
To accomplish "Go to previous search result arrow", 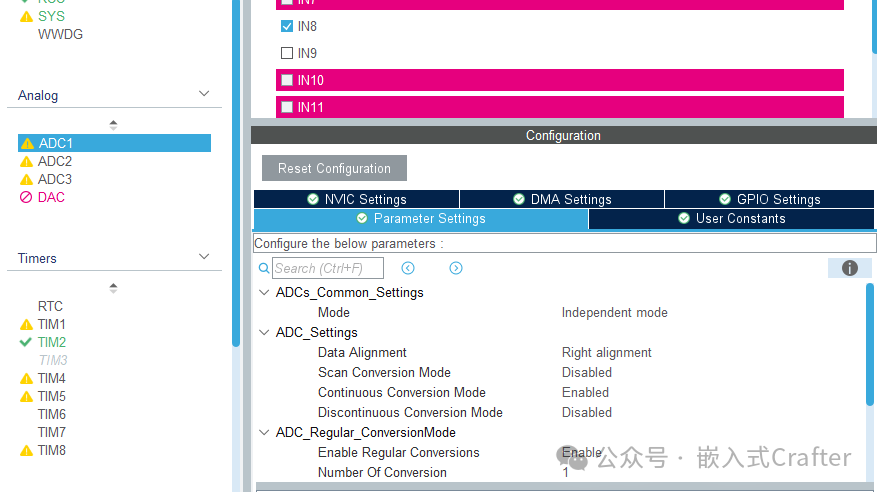I will coord(408,268).
